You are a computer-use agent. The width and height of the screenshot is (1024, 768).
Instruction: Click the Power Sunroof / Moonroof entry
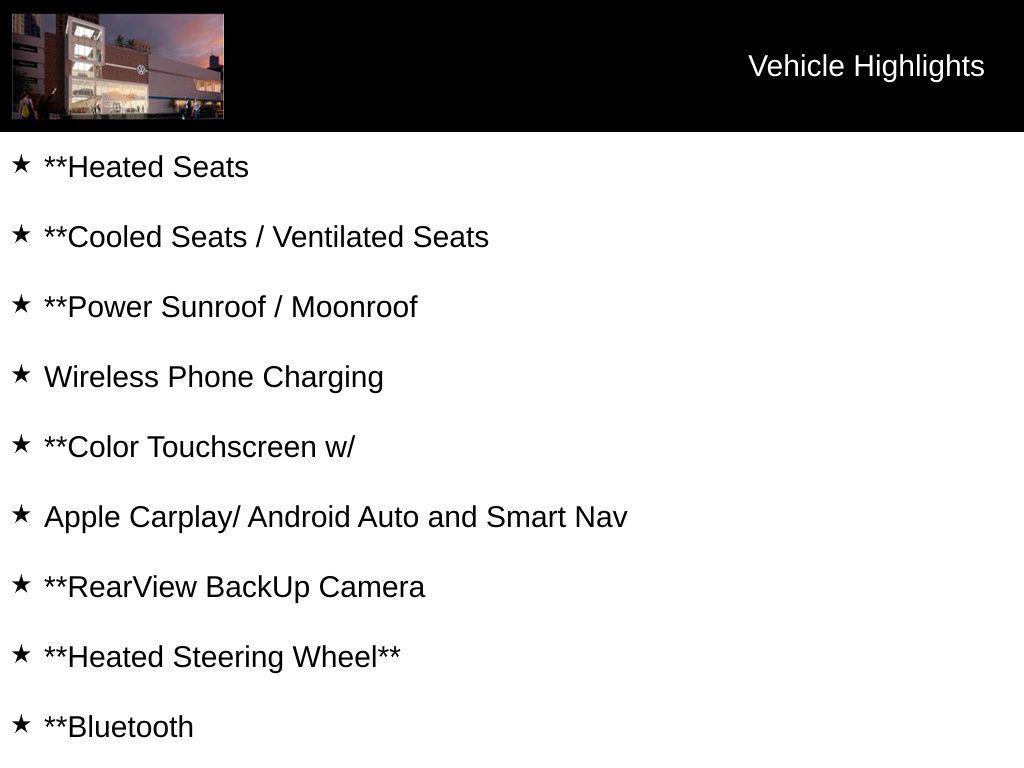tap(230, 307)
